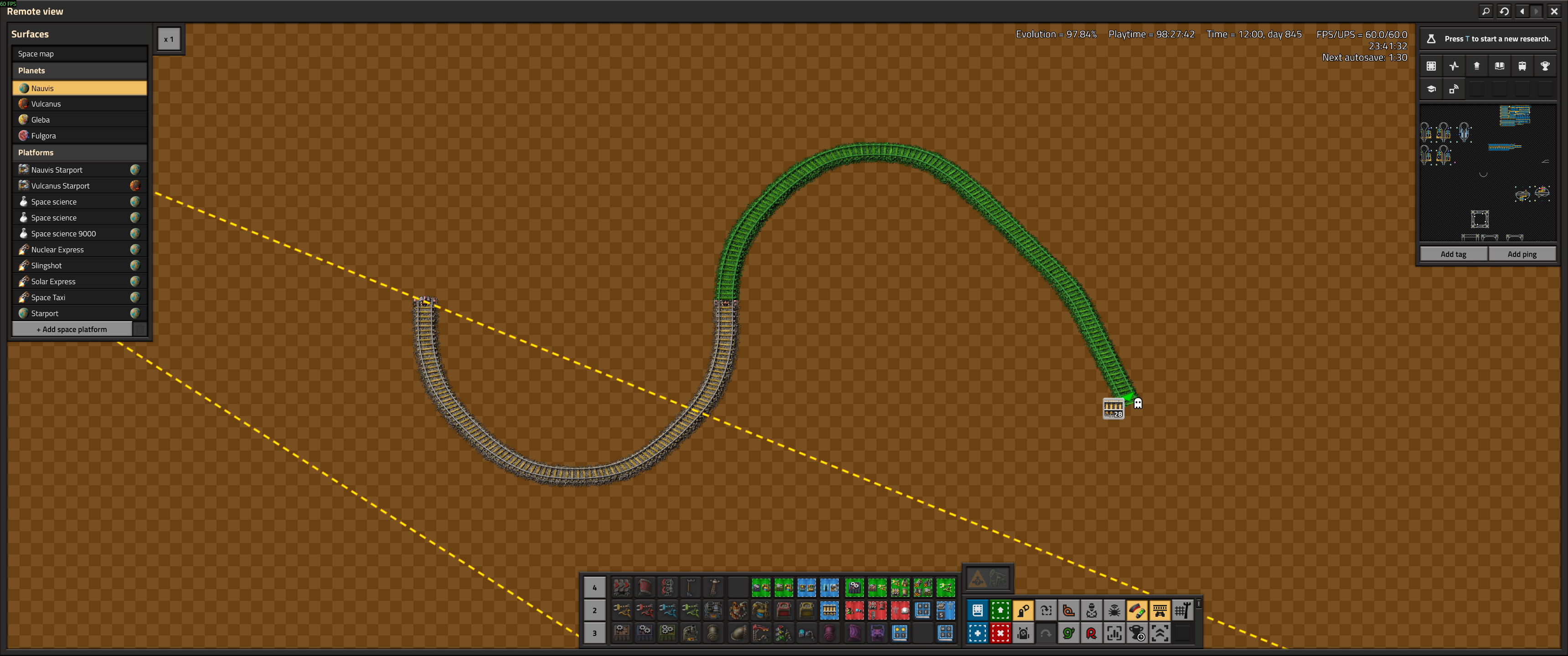The height and width of the screenshot is (656, 1568).
Task: Open the bonuses upward arrow icon
Action: pyautogui.click(x=1477, y=66)
